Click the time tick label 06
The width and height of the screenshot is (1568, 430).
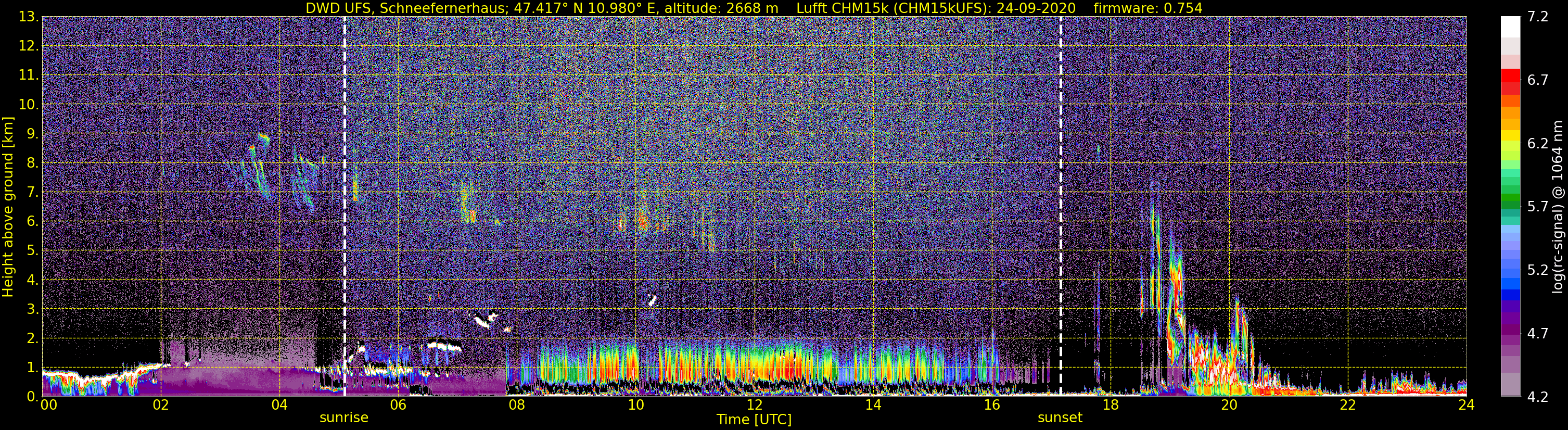pos(398,405)
